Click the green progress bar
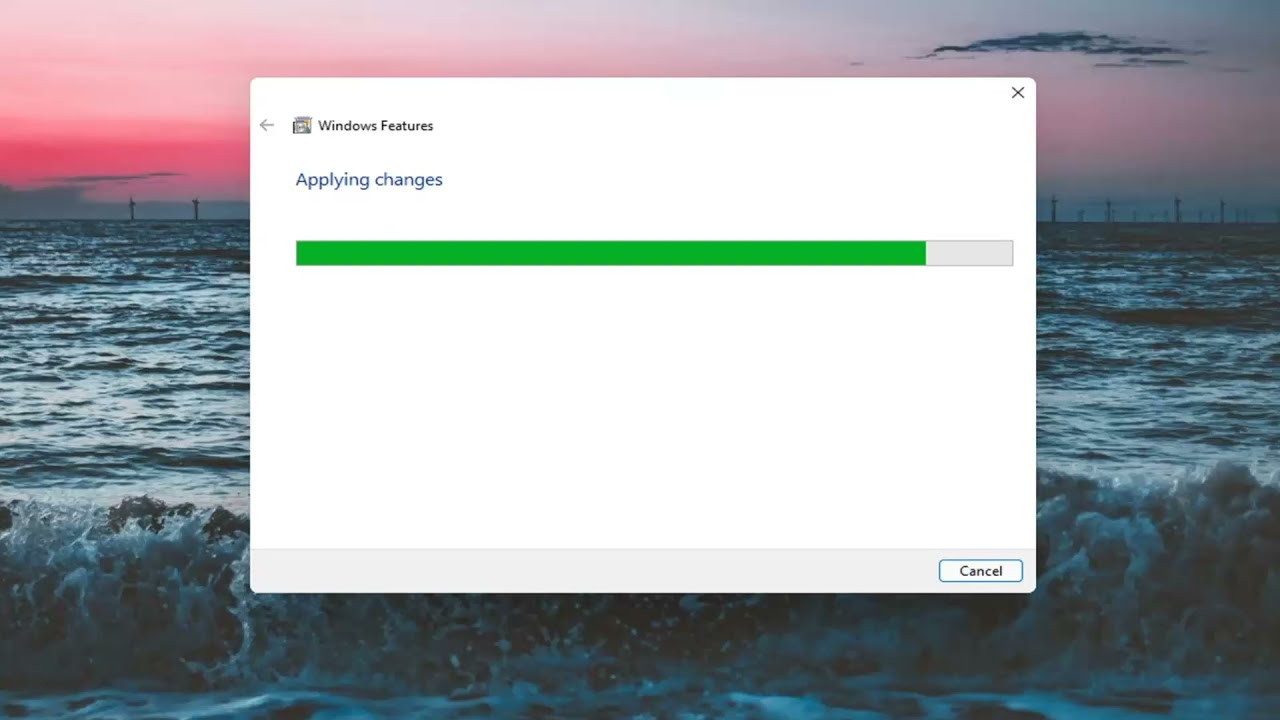Viewport: 1280px width, 720px height. (x=654, y=253)
